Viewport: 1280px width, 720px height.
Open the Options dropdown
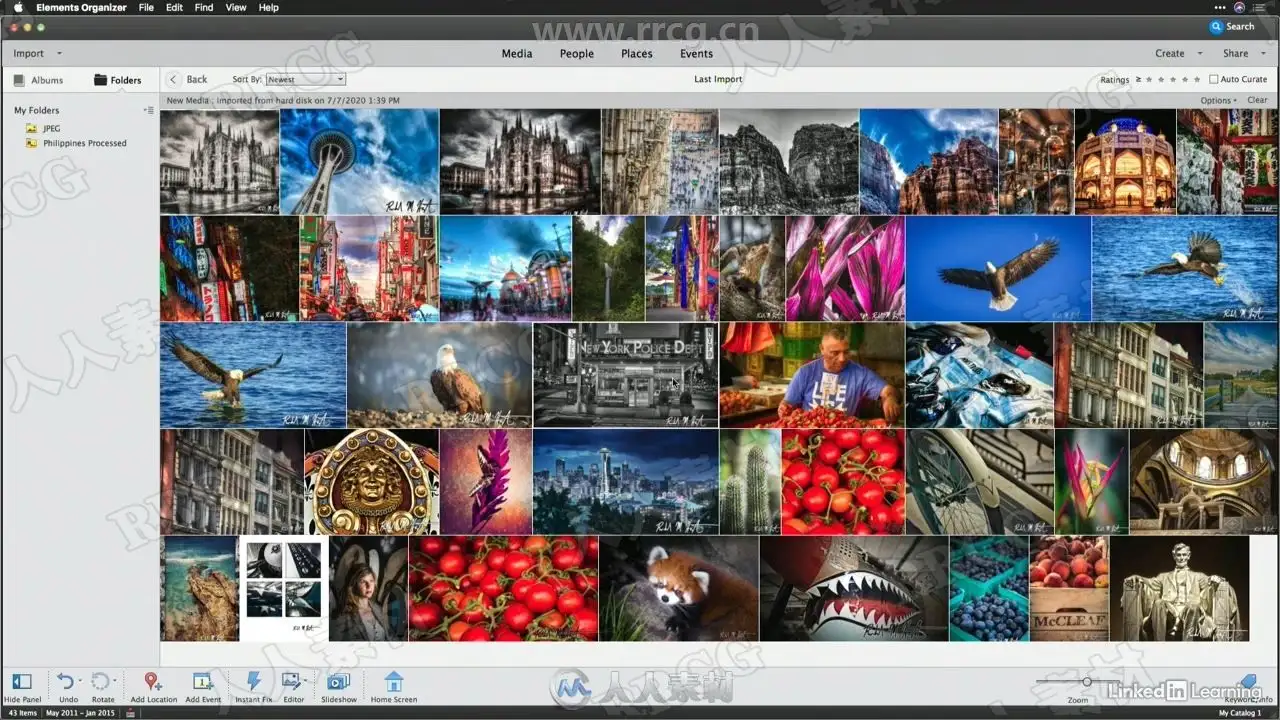(x=1218, y=100)
